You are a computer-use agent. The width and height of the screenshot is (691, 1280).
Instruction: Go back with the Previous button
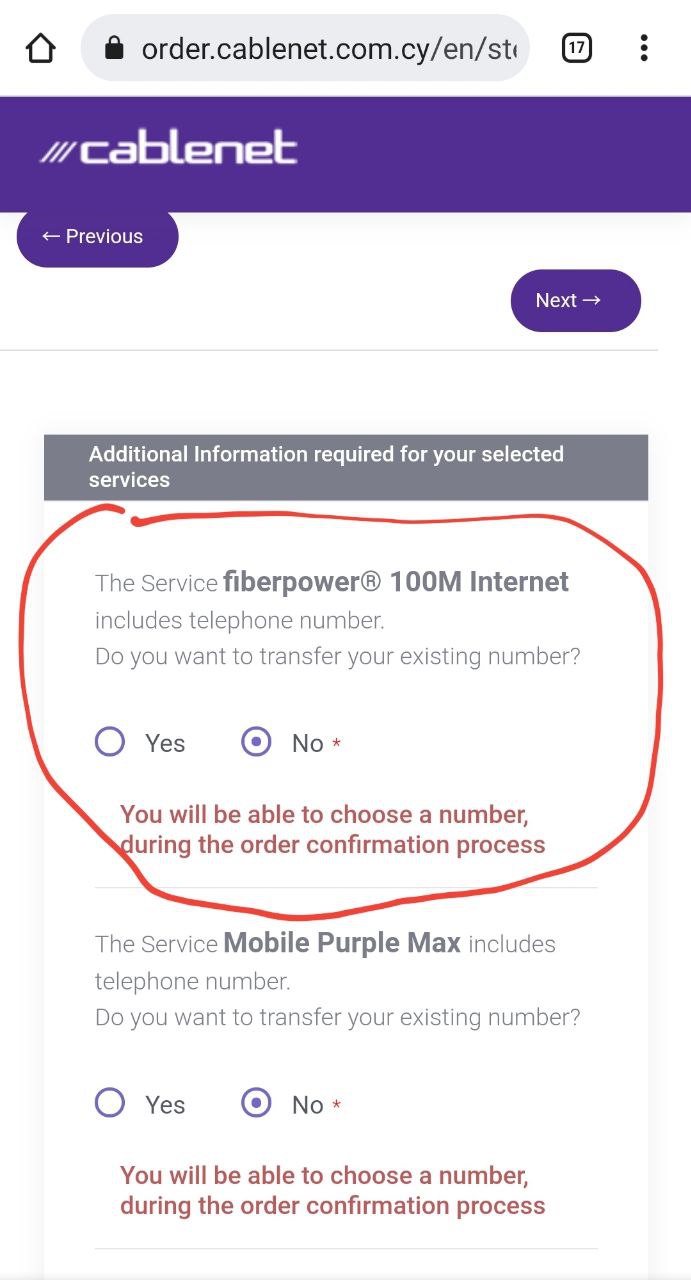coord(97,237)
